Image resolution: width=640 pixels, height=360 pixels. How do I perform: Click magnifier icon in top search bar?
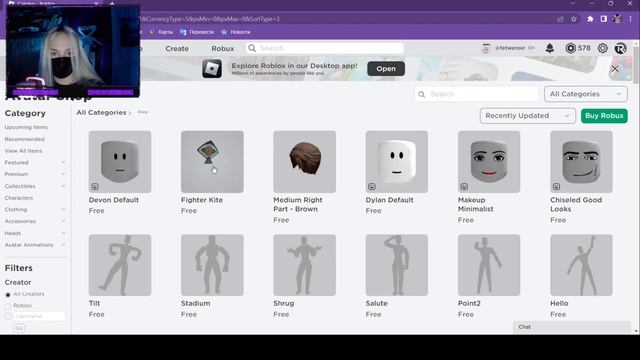coord(252,48)
